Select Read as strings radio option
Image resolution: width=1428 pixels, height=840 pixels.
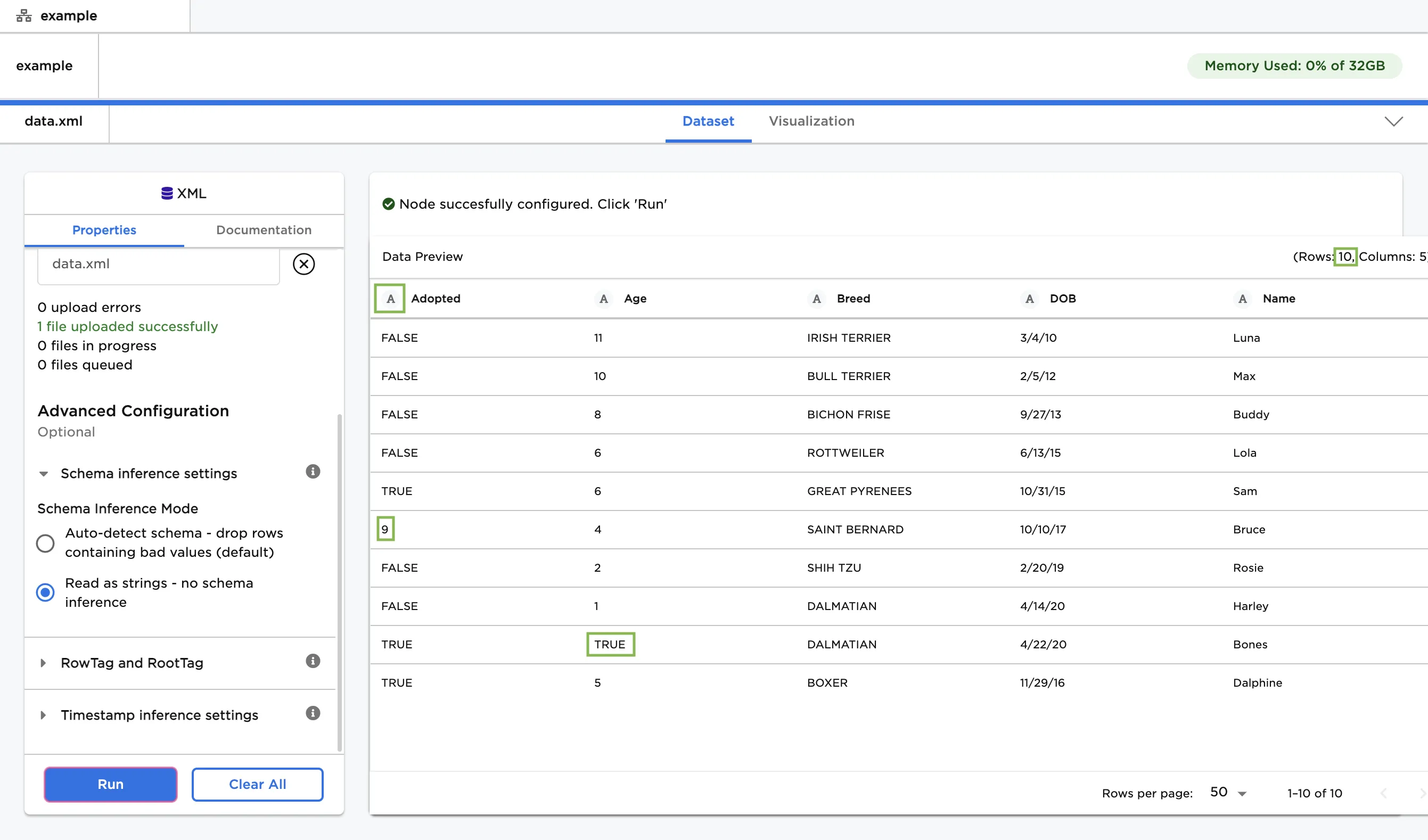tap(45, 592)
